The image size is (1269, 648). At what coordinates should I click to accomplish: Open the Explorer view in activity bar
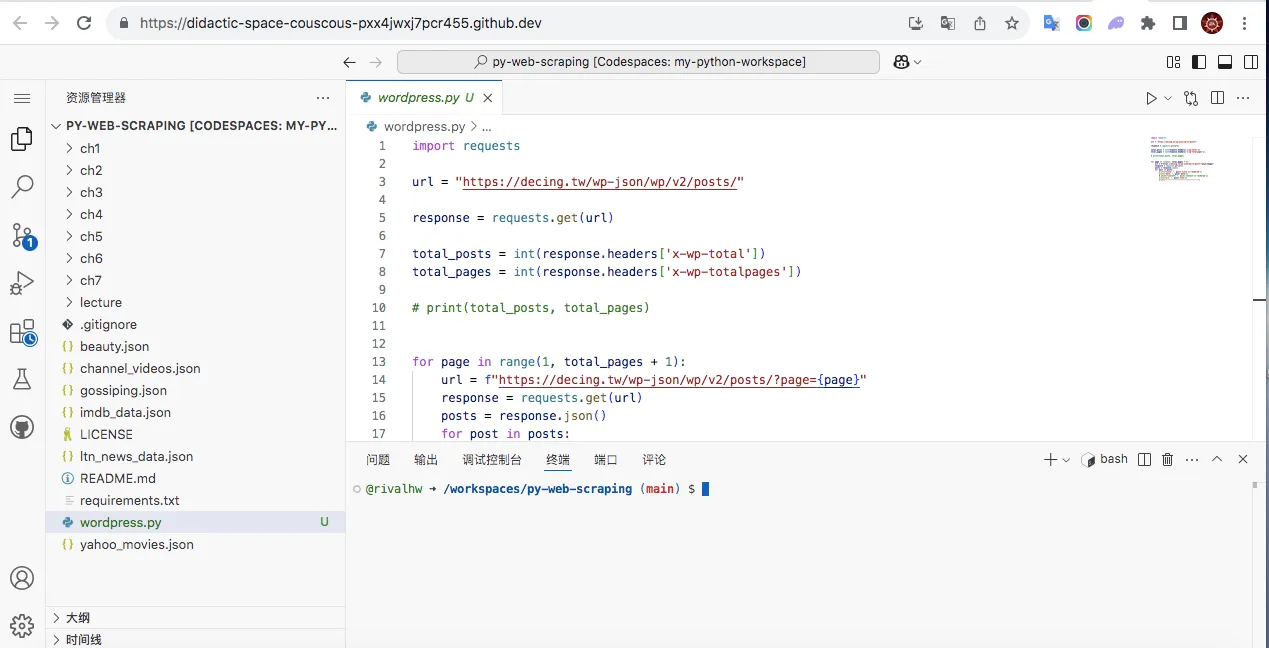[x=22, y=139]
